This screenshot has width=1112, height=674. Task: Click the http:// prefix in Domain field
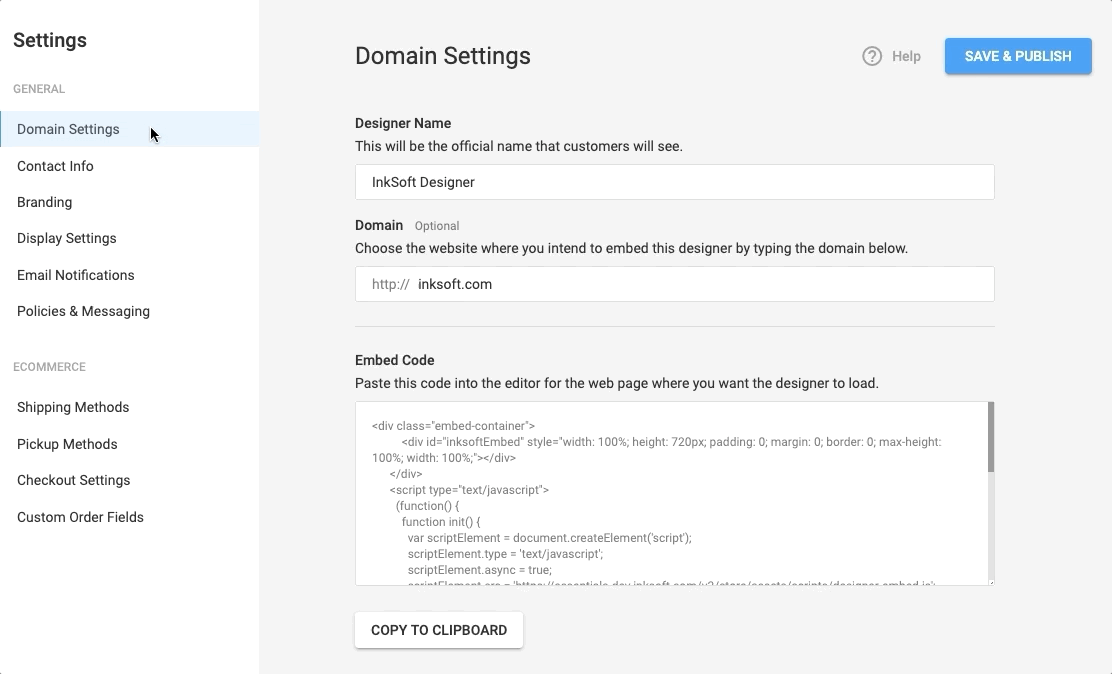coord(390,284)
